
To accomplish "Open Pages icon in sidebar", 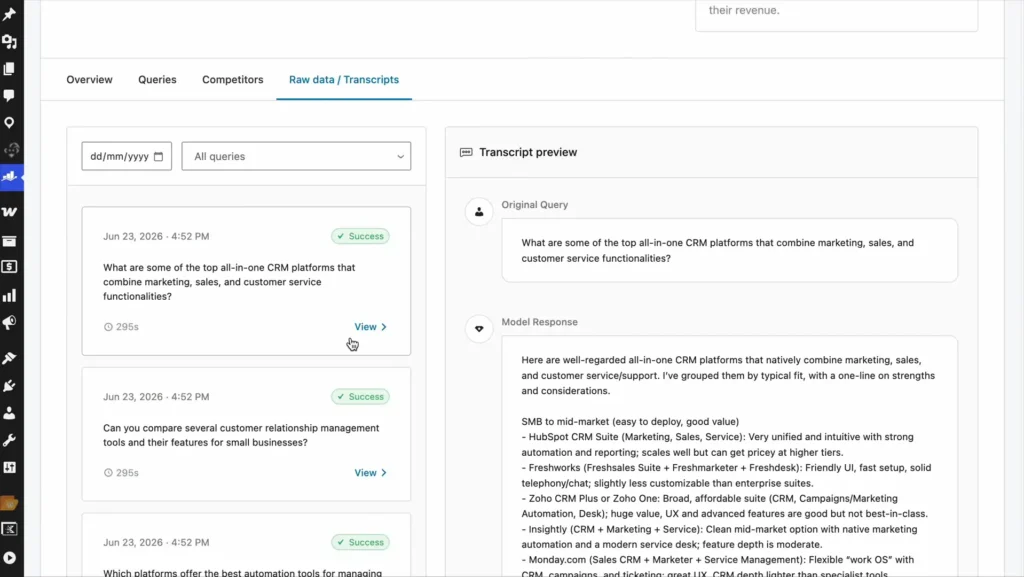I will pyautogui.click(x=9, y=69).
